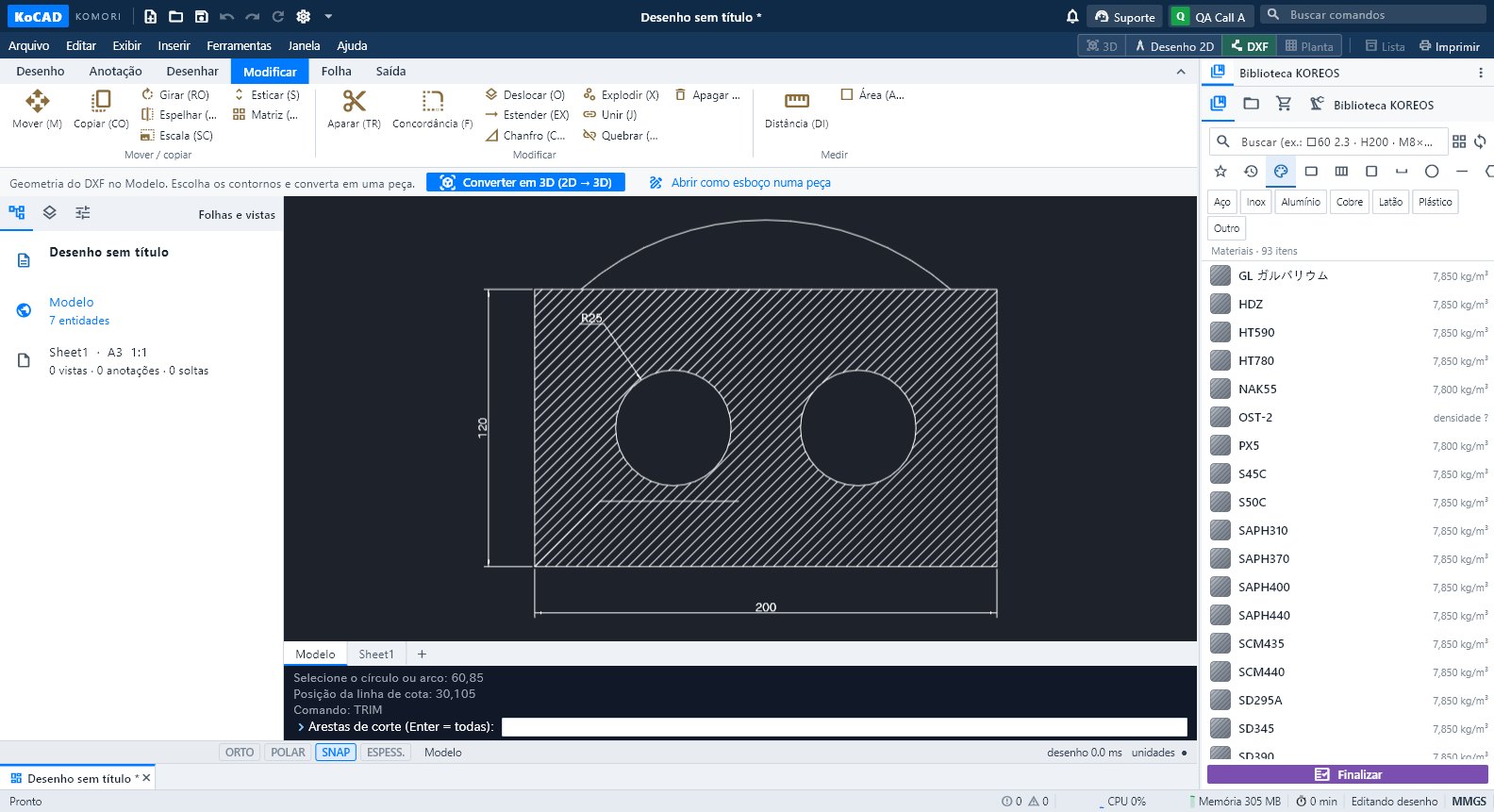Switch to the Anotação ribbon tab
The image size is (1494, 812).
point(115,72)
